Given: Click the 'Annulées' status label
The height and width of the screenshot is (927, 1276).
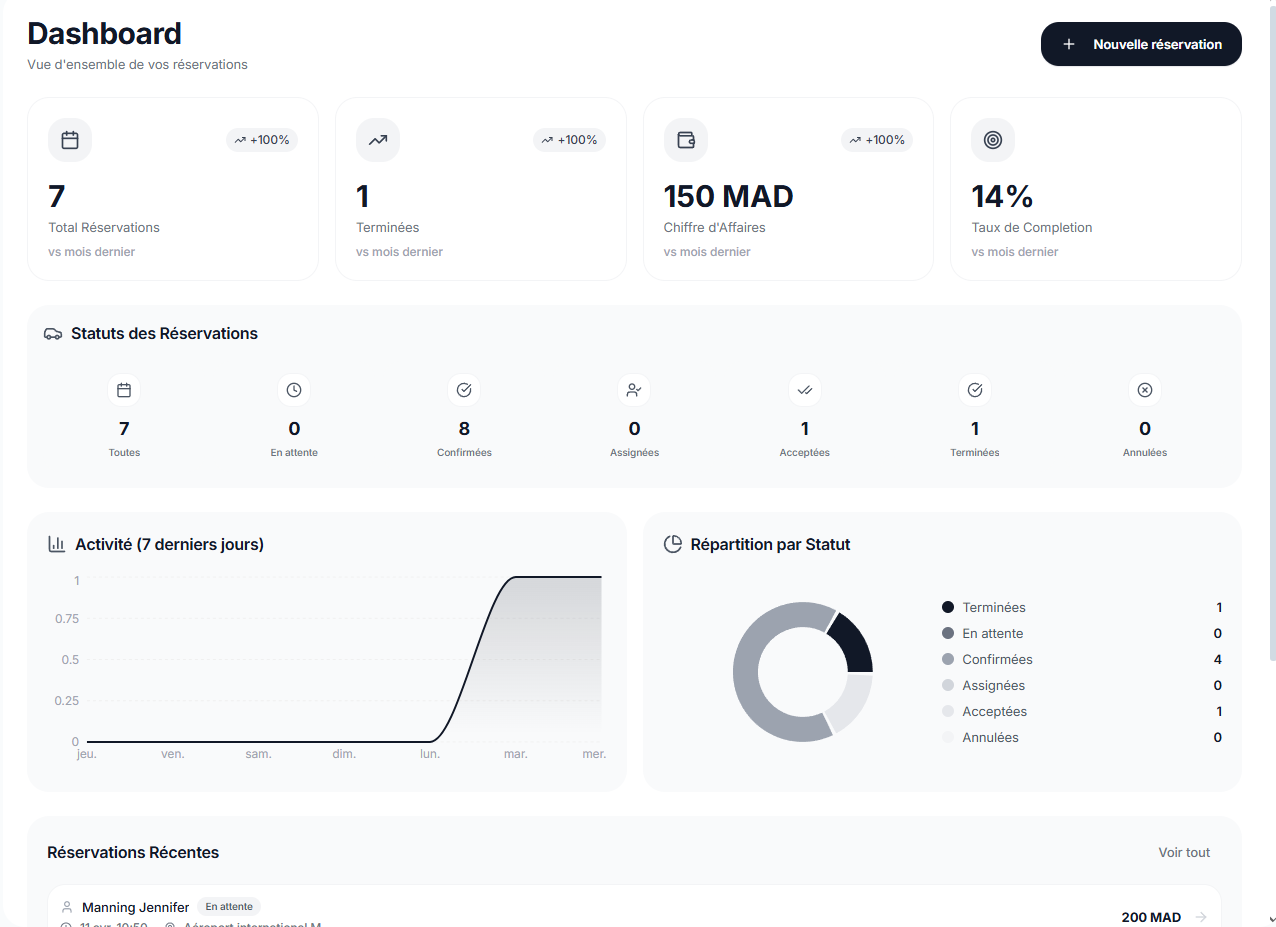Looking at the screenshot, I should (1145, 452).
